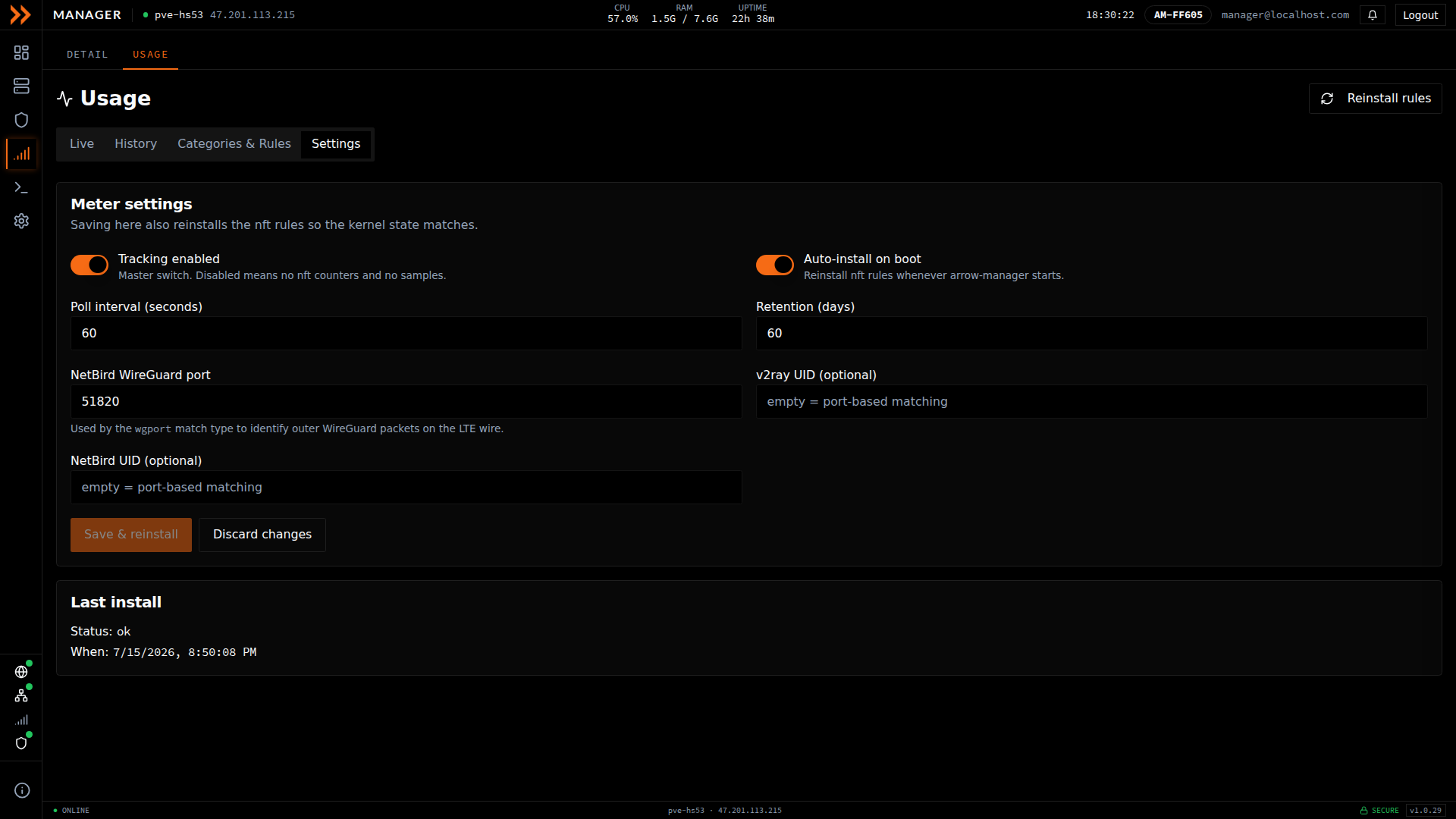Image resolution: width=1456 pixels, height=819 pixels.
Task: Click the AM-FF605 badge
Action: [x=1178, y=15]
